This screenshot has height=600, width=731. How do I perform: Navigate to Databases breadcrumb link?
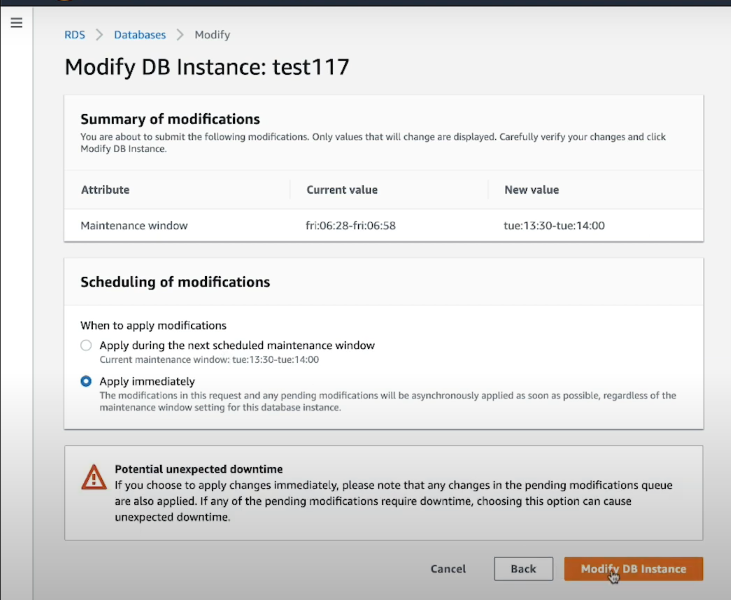[140, 35]
